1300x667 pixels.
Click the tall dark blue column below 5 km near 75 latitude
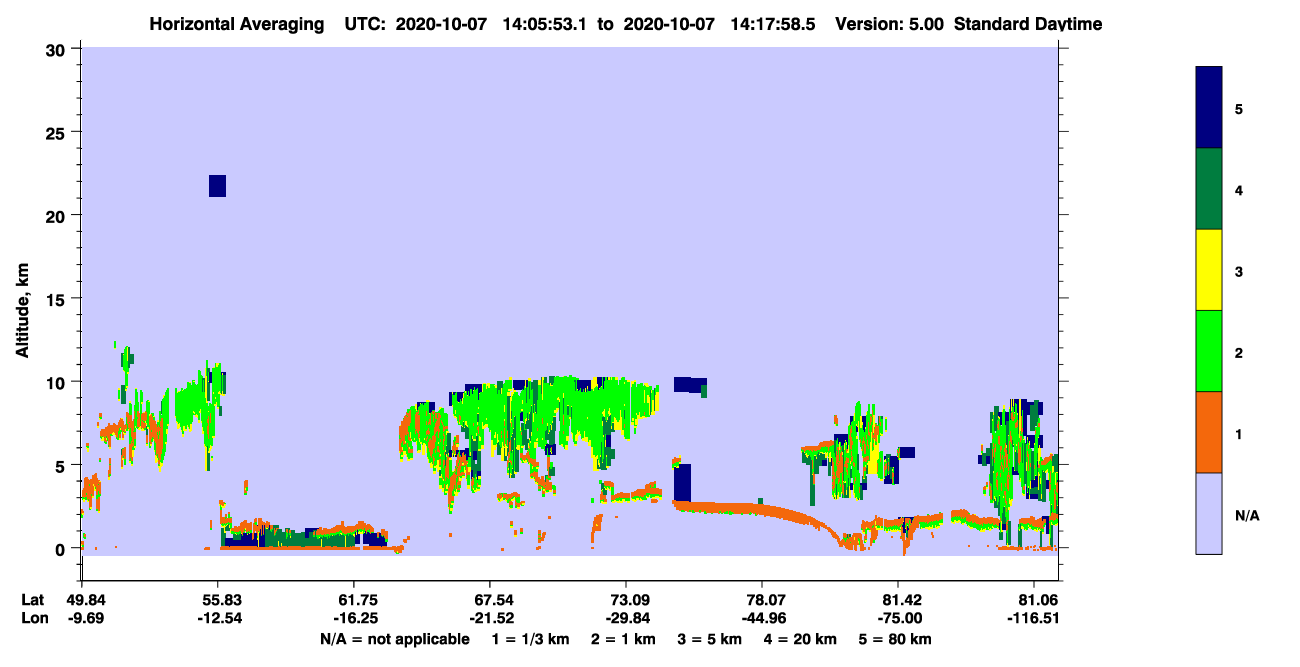(x=682, y=482)
